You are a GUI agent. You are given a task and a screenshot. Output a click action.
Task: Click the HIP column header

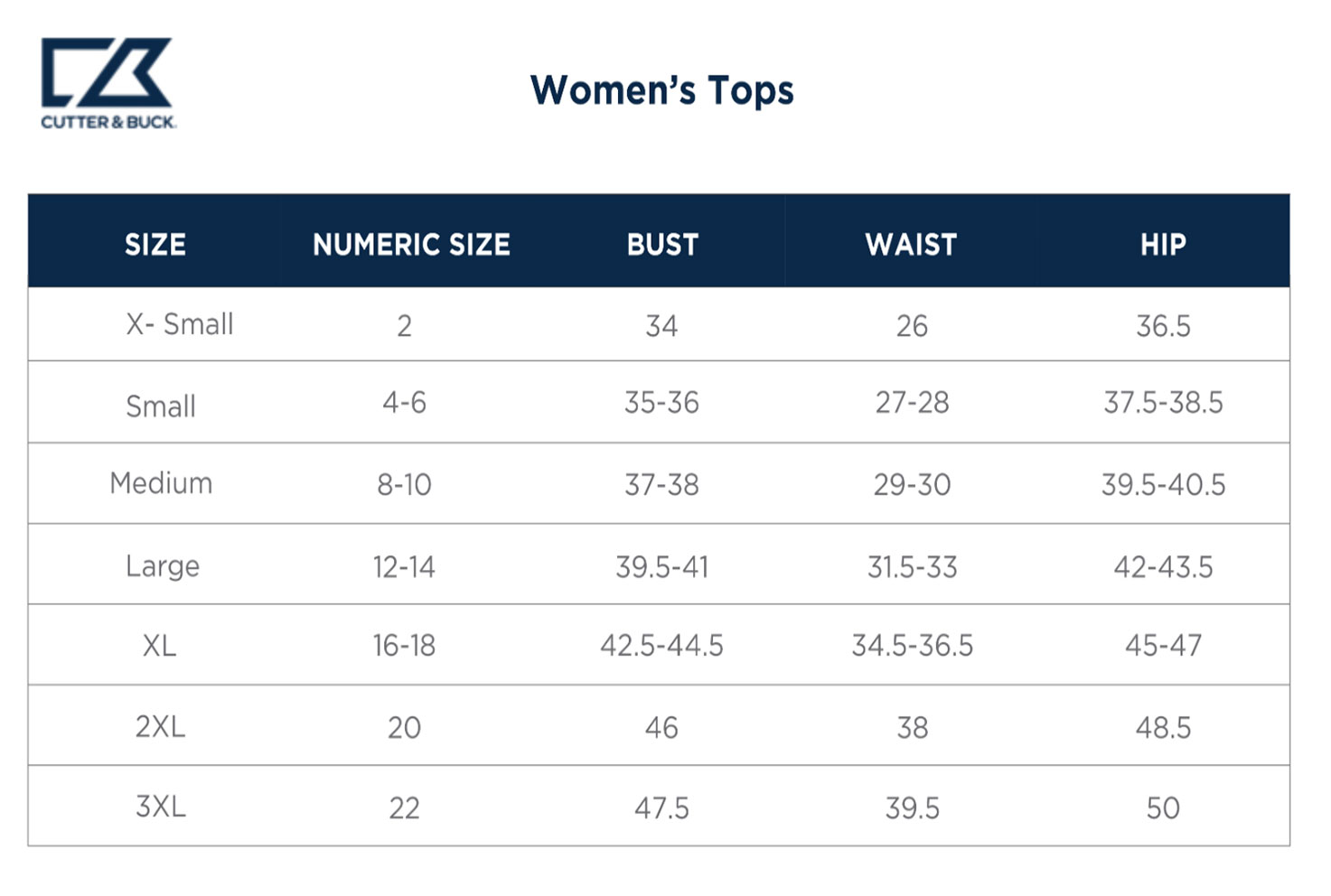click(1163, 245)
